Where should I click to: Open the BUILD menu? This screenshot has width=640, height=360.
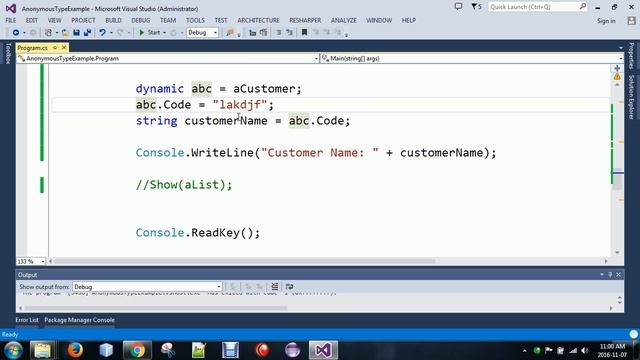click(113, 20)
